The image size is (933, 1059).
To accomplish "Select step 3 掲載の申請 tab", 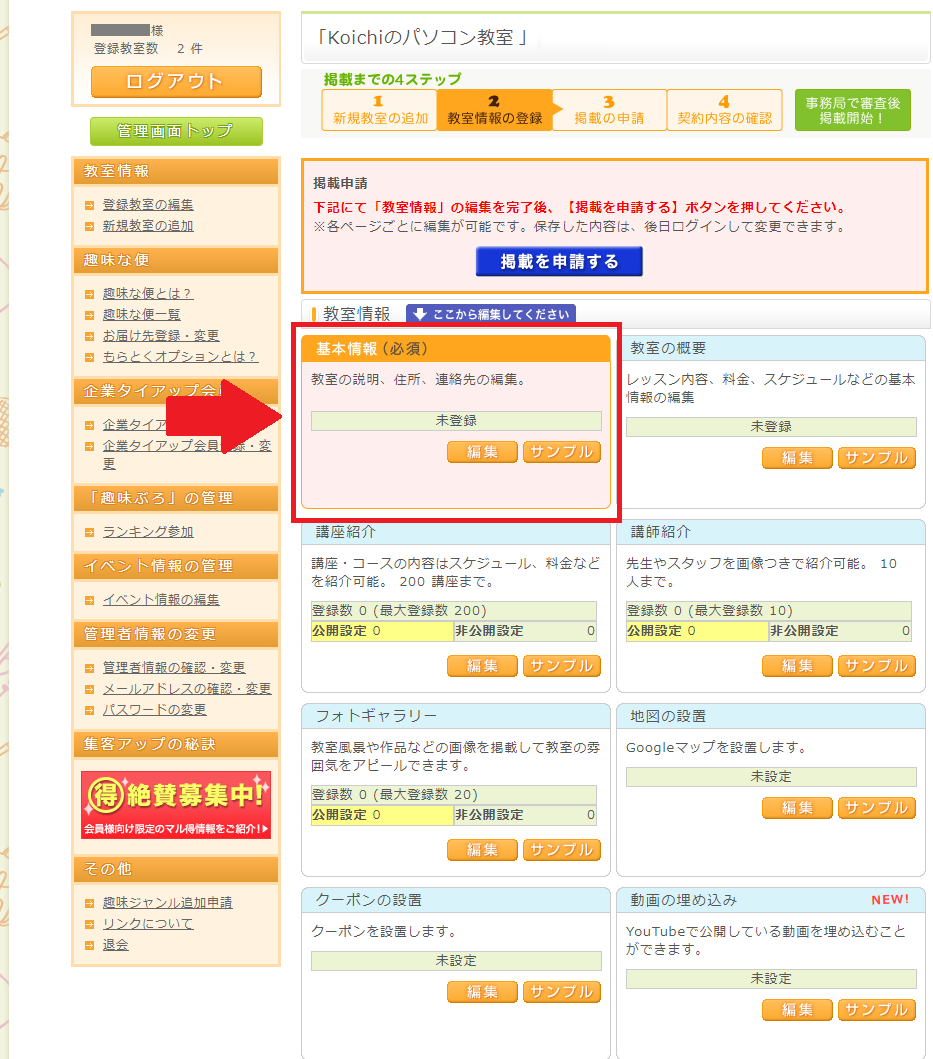I will coord(609,110).
